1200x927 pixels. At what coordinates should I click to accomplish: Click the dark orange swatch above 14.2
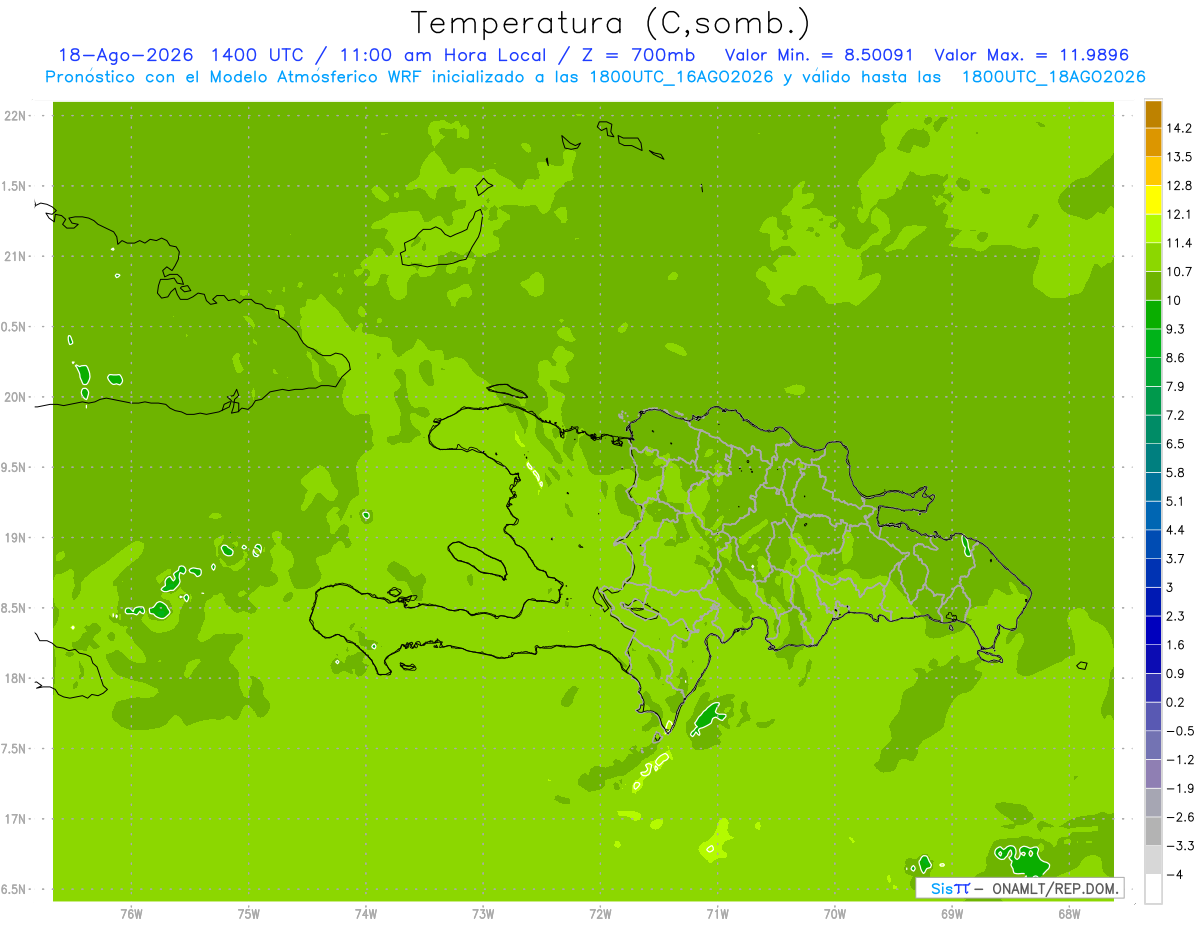point(1153,114)
